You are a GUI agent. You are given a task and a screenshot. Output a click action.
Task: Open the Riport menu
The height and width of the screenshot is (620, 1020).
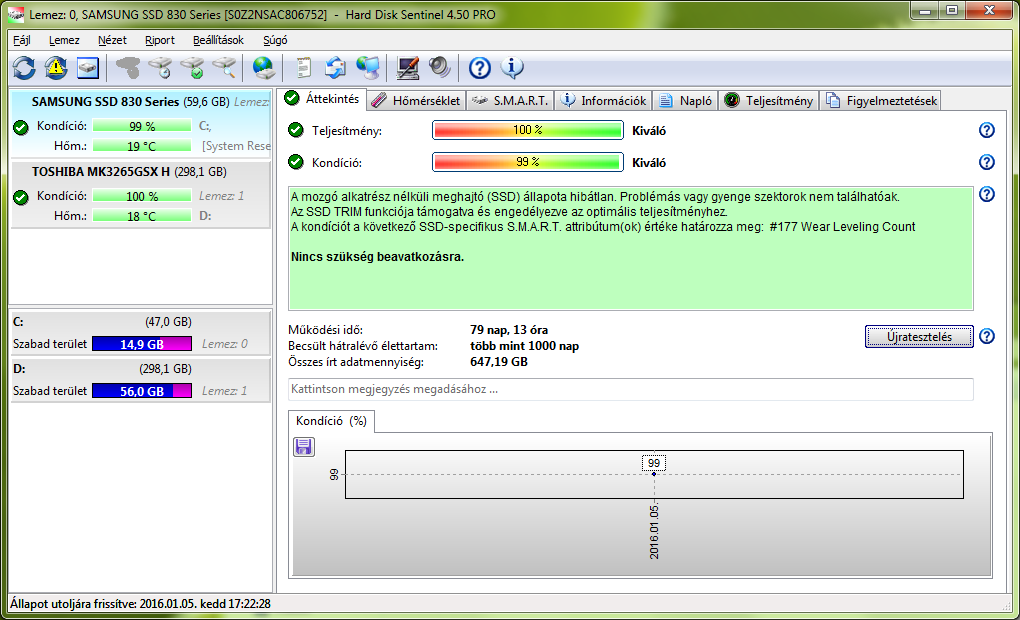coord(159,40)
